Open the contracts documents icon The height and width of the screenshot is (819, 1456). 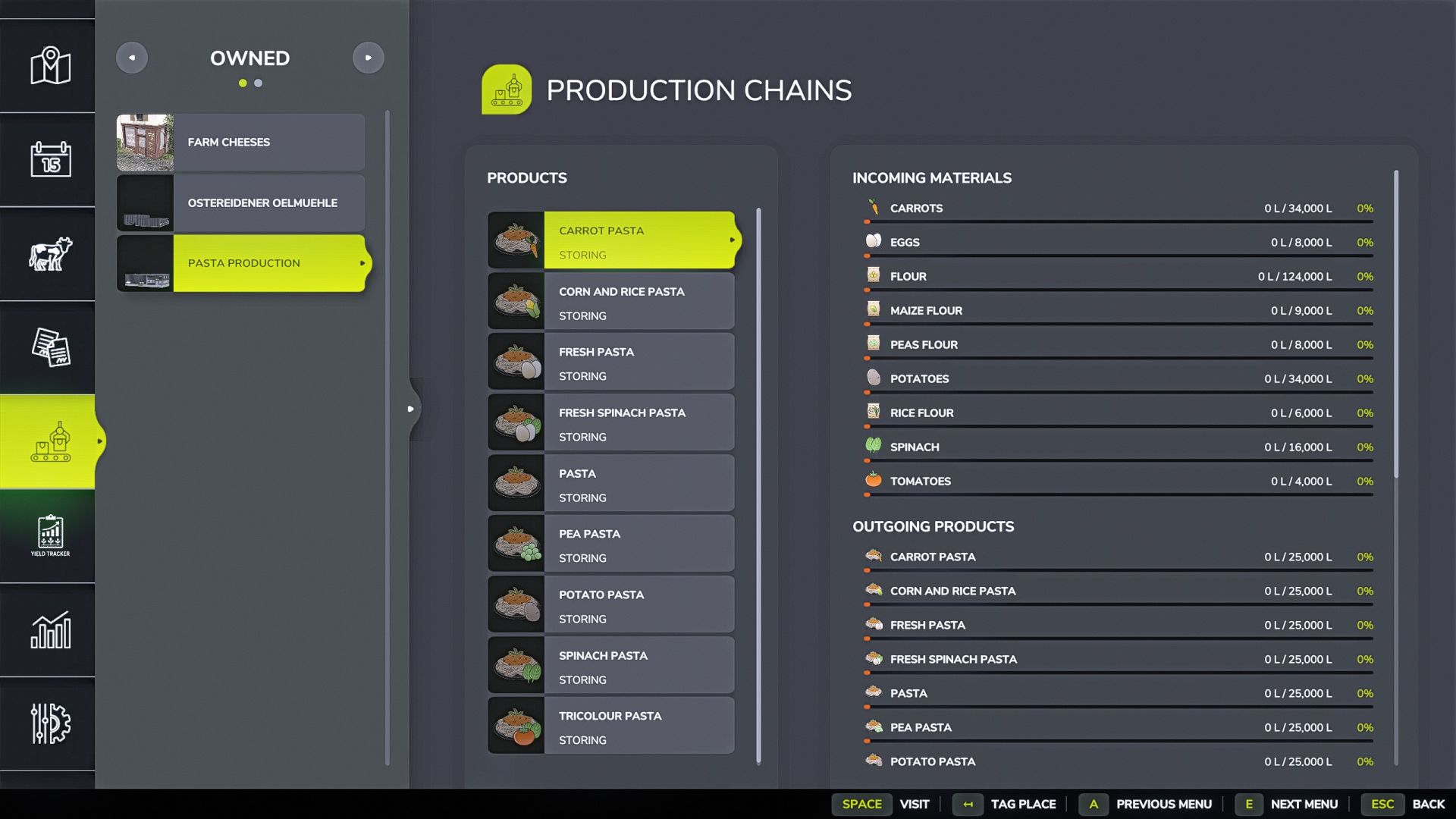click(x=50, y=347)
